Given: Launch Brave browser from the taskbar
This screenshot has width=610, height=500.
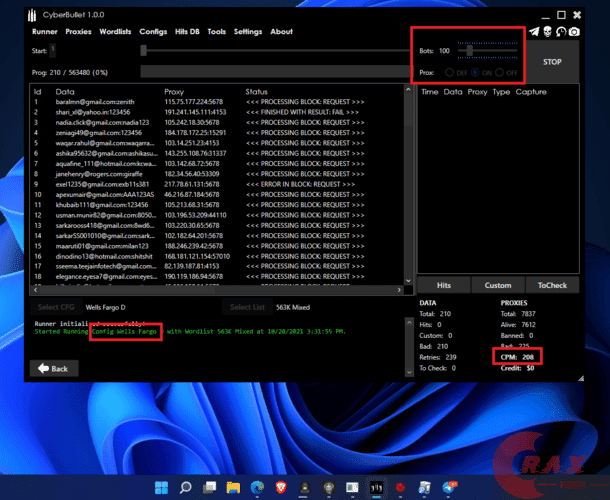Looking at the screenshot, I should [281, 487].
